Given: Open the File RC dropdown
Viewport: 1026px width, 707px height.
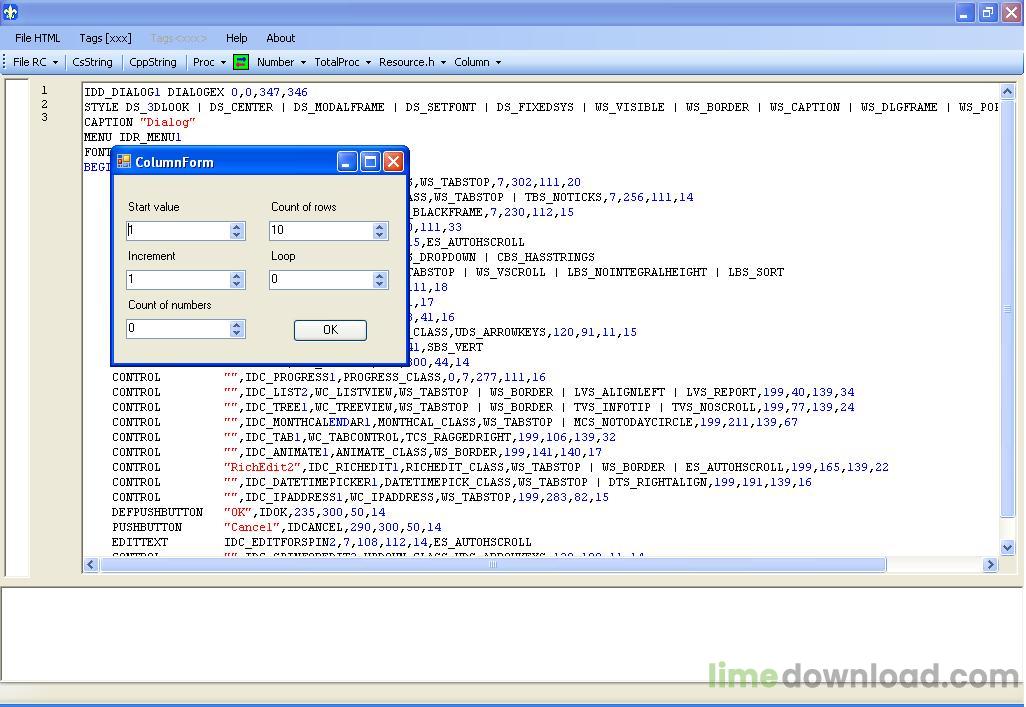Looking at the screenshot, I should tap(35, 62).
